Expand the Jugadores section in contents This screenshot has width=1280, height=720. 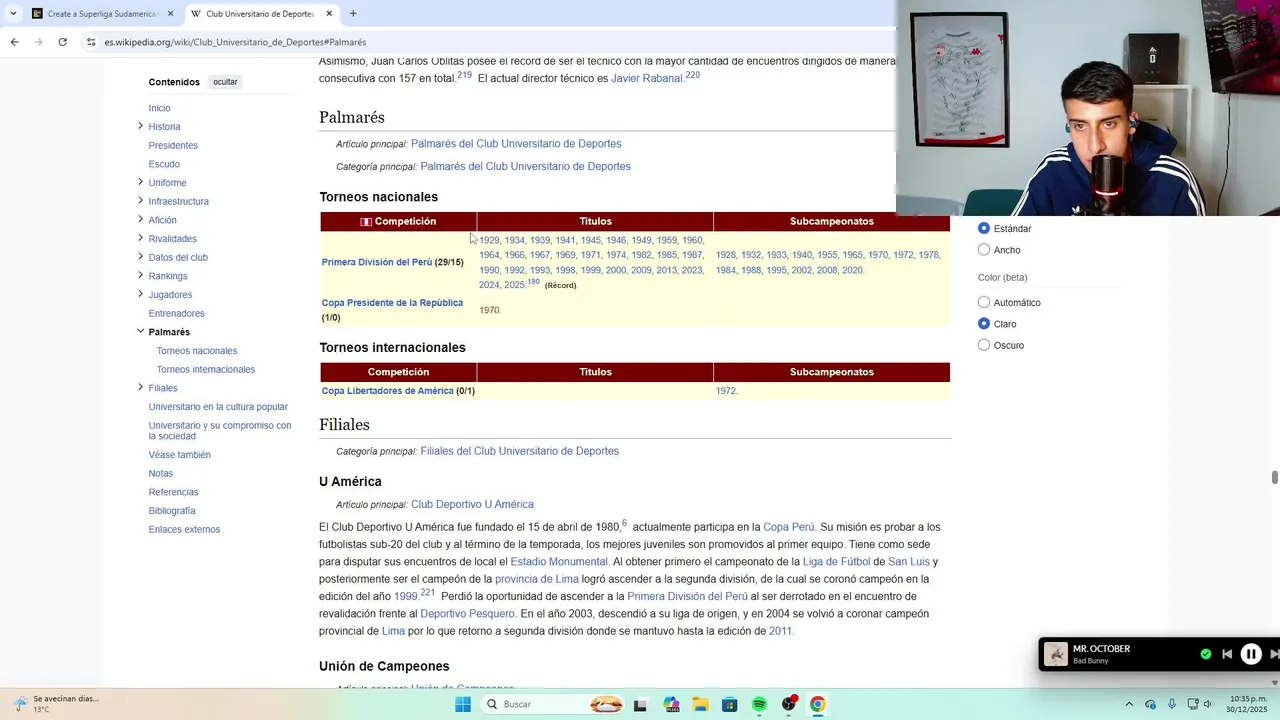pyautogui.click(x=140, y=294)
